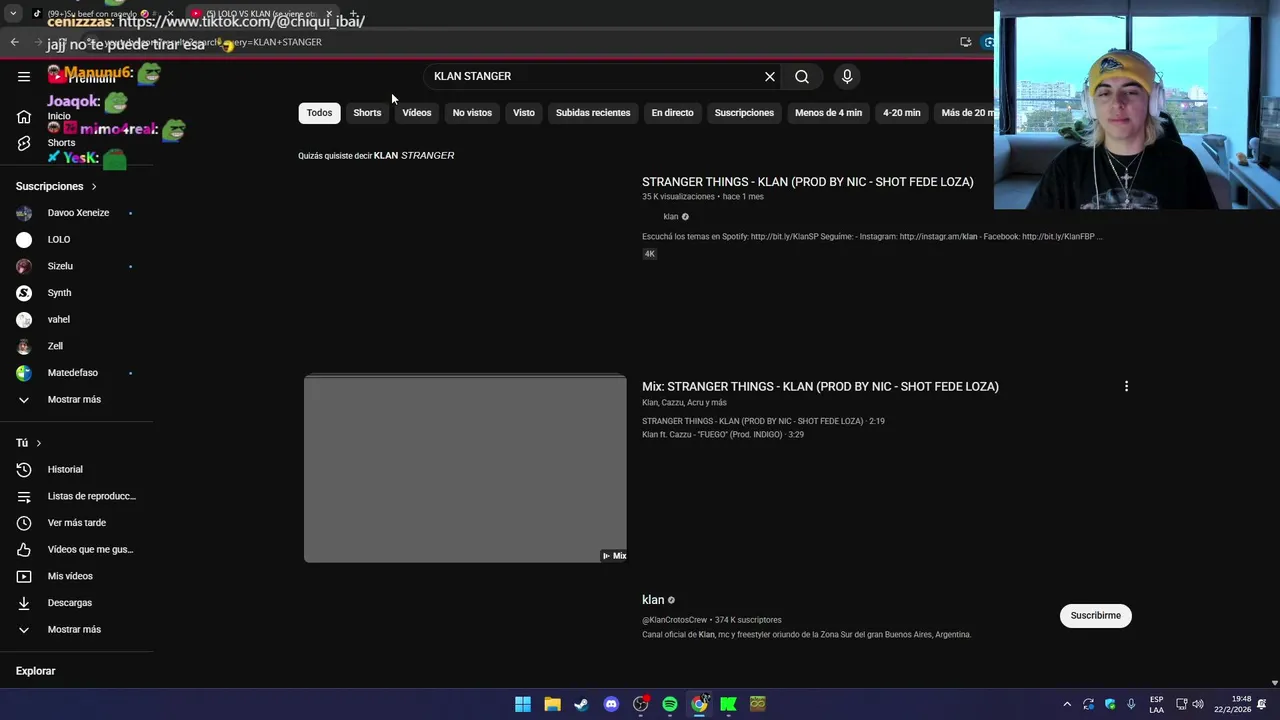Screen dimensions: 1280x720
Task: Click klan uploader name under first video
Action: (671, 217)
